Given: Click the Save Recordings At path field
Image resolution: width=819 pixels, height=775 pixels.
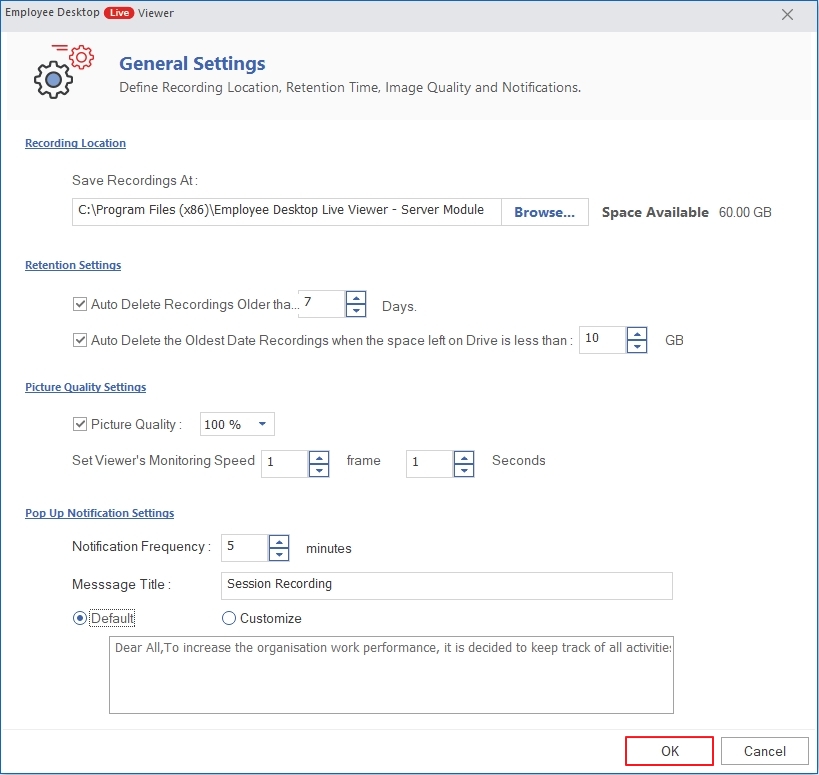Looking at the screenshot, I should (x=286, y=211).
